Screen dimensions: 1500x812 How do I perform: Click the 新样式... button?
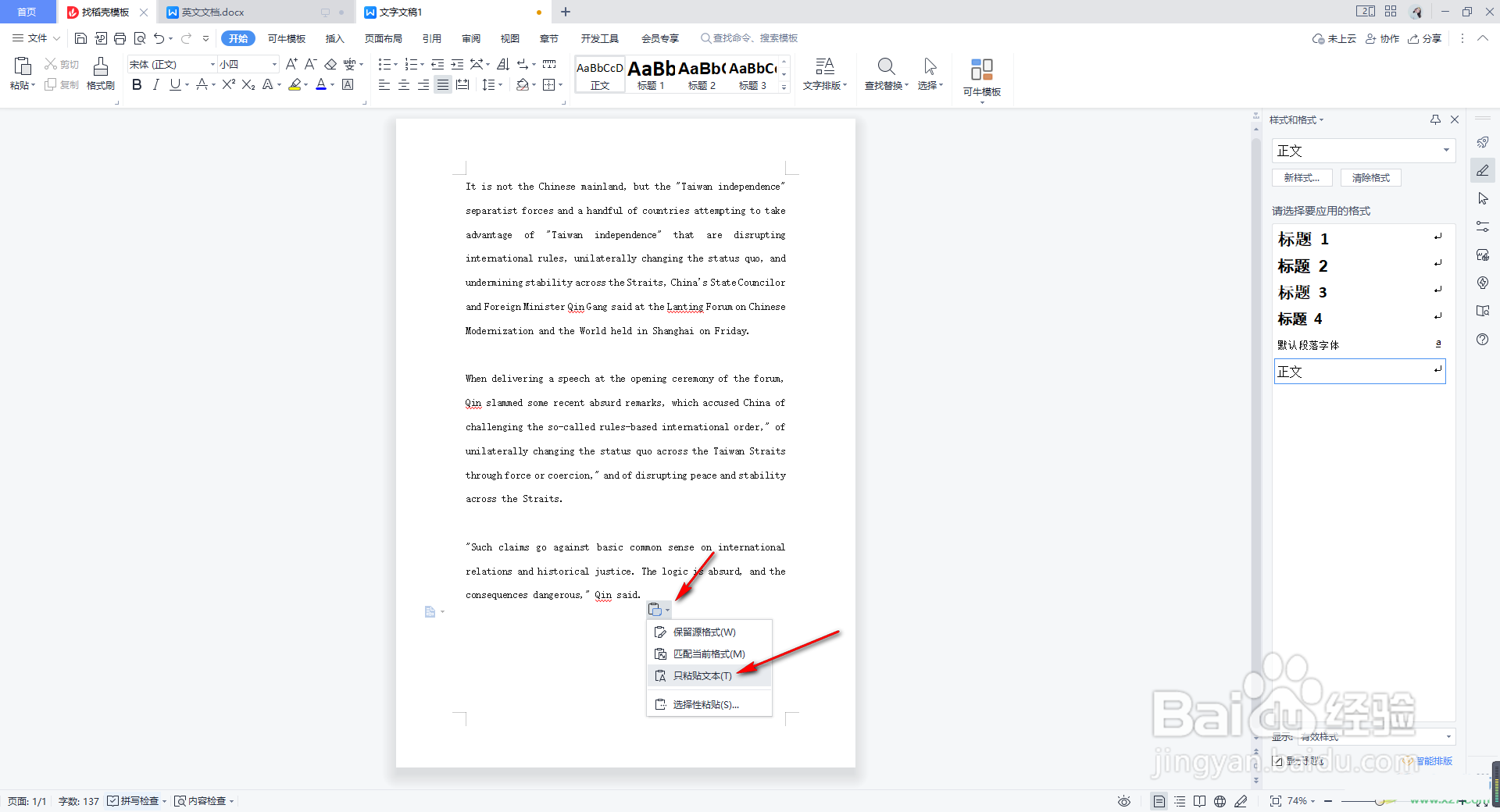click(1302, 178)
